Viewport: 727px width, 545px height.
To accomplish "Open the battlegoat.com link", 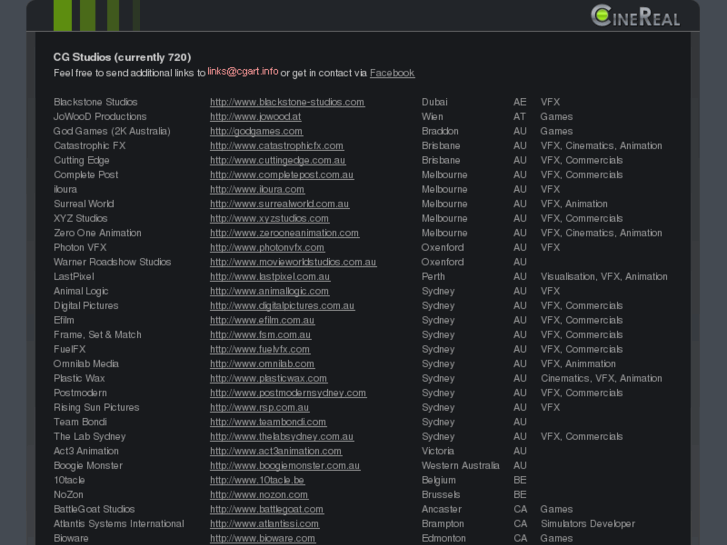I will point(267,509).
